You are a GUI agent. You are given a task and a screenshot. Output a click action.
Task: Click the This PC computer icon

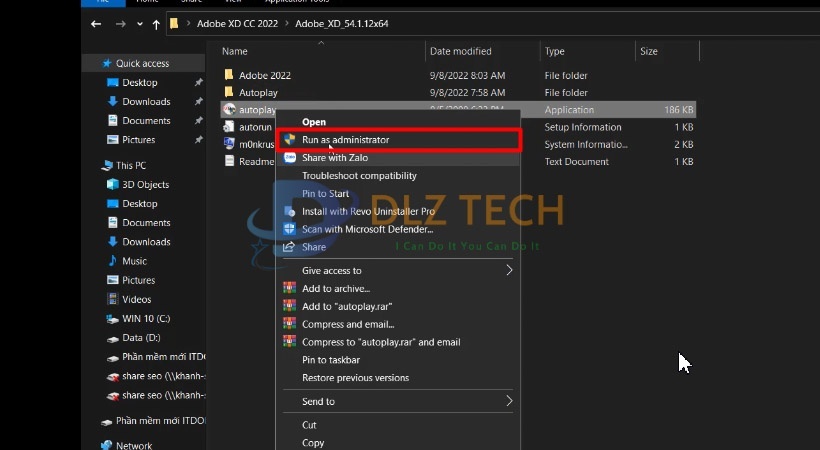click(x=107, y=165)
